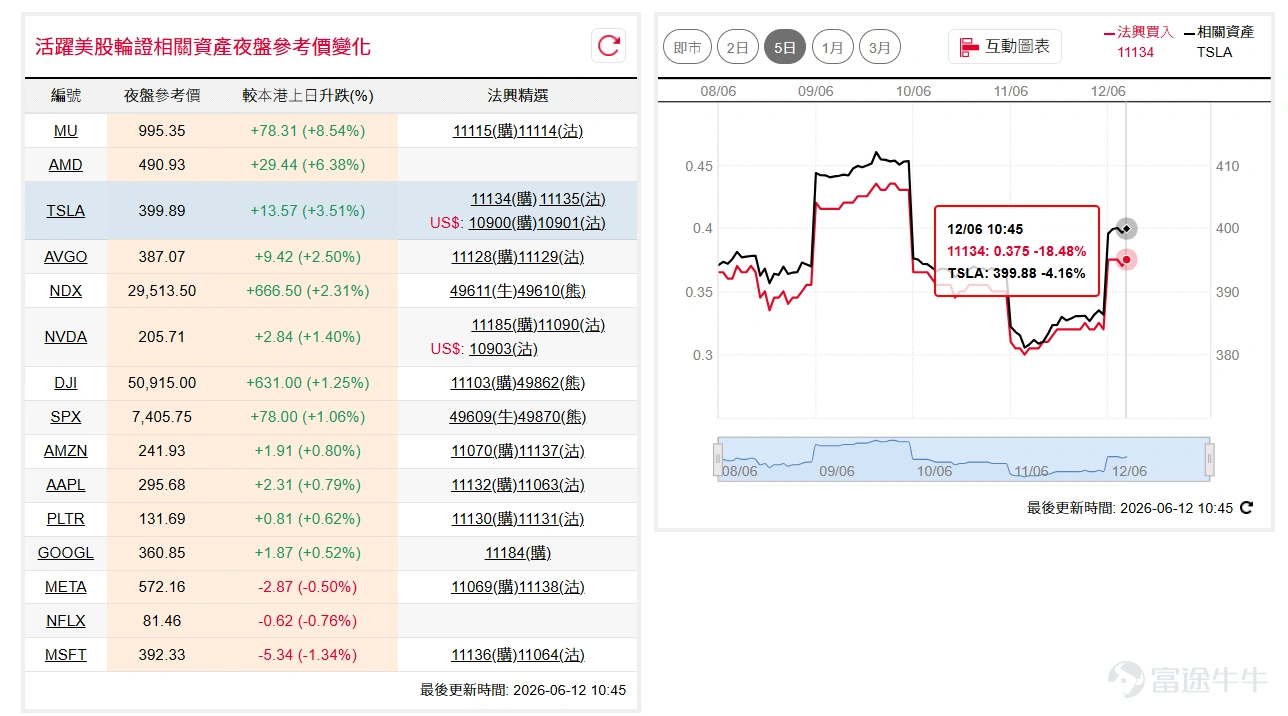The height and width of the screenshot is (716, 1288).
Task: Open the AMZN ticker link
Action: pyautogui.click(x=66, y=451)
